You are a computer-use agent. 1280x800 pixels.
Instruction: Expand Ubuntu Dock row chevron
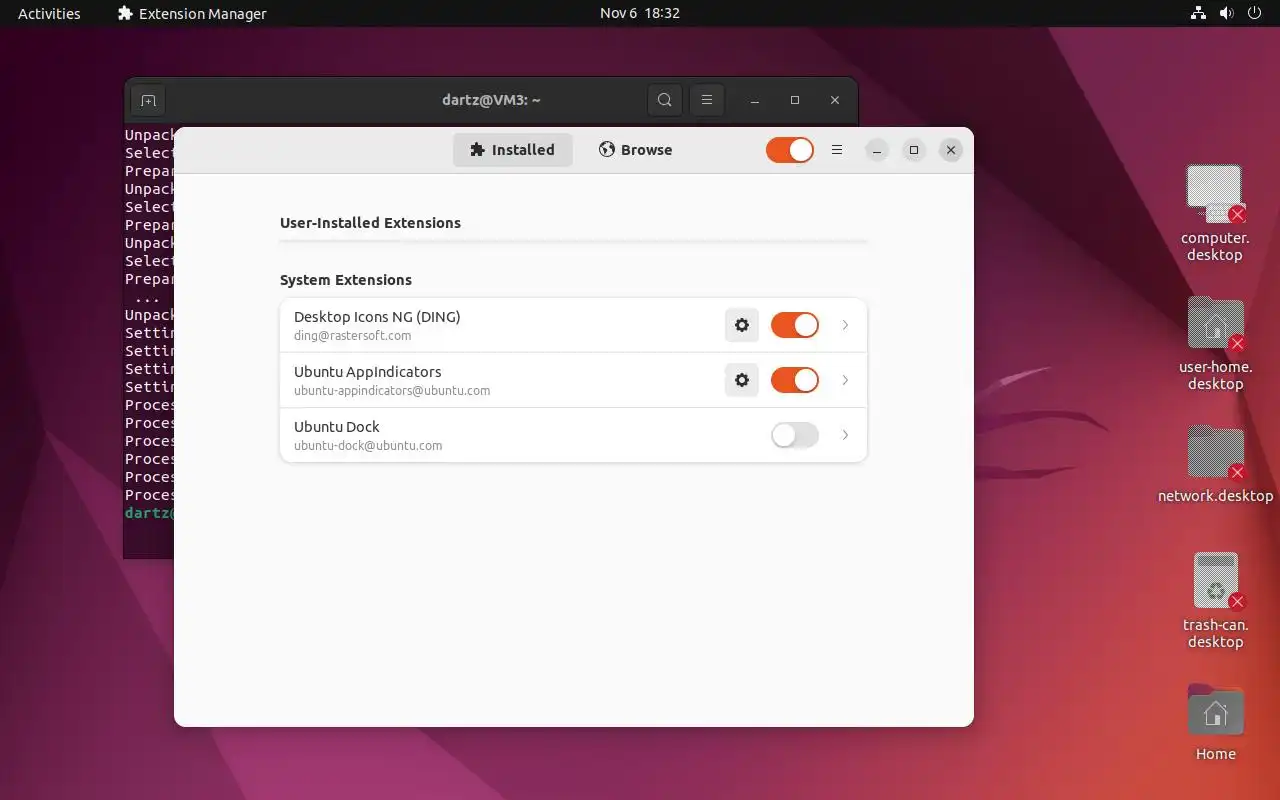pos(845,435)
